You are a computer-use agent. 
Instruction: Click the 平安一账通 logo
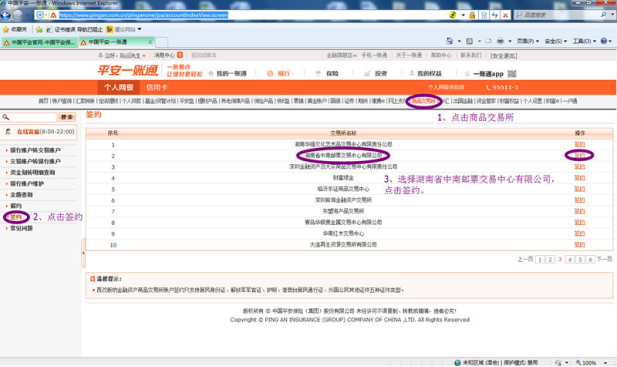point(128,70)
